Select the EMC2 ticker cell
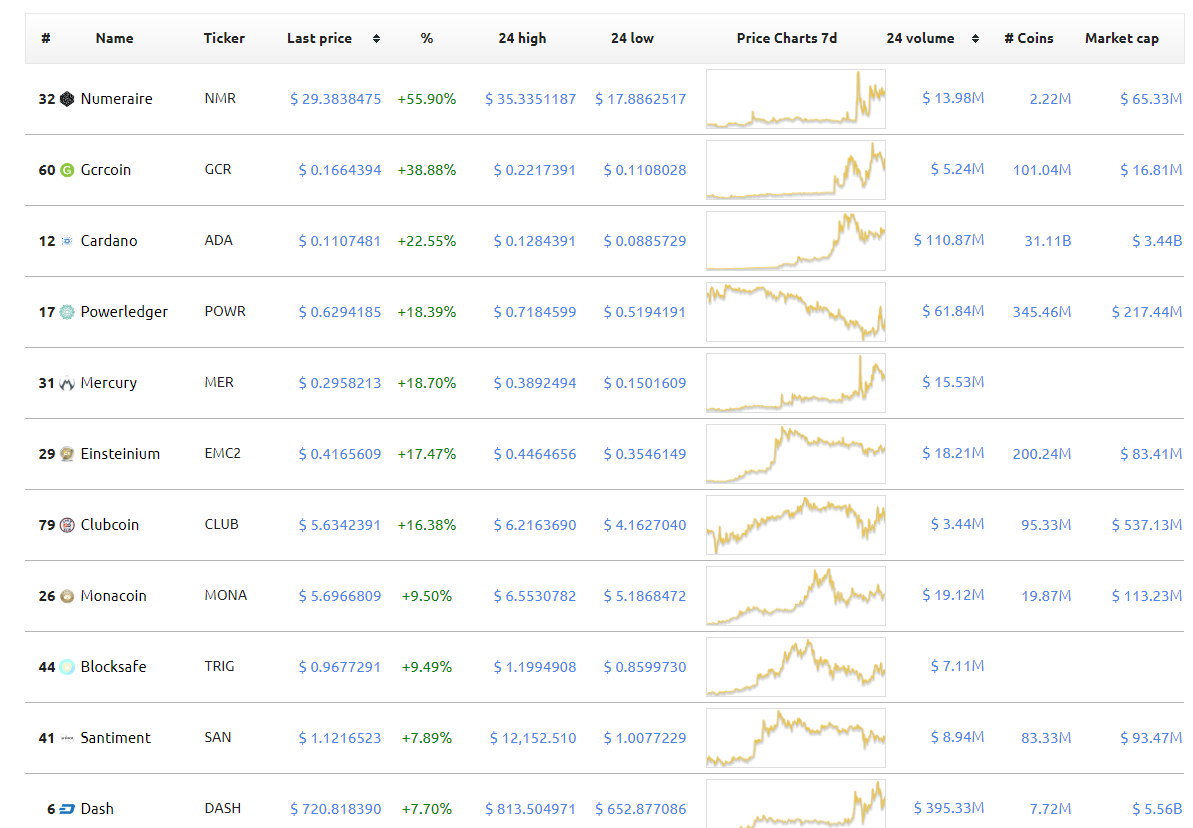This screenshot has height=828, width=1193. (x=222, y=454)
